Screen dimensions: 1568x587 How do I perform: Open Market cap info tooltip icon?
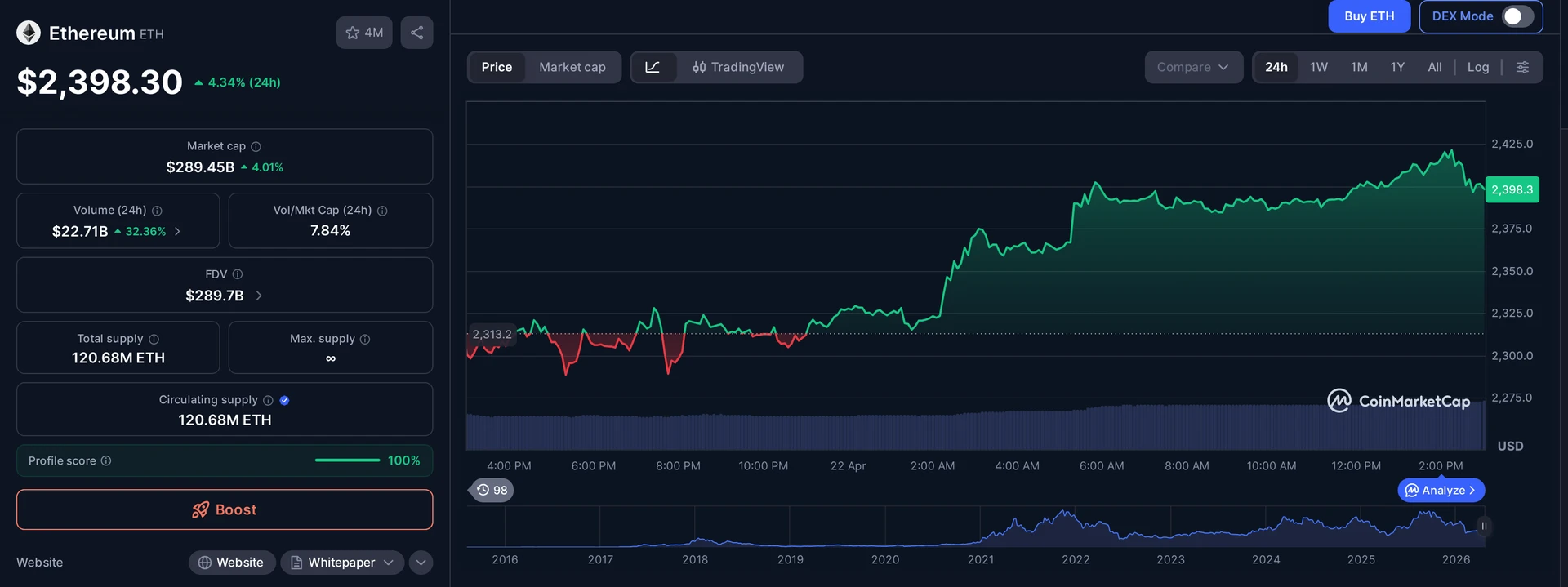[256, 146]
